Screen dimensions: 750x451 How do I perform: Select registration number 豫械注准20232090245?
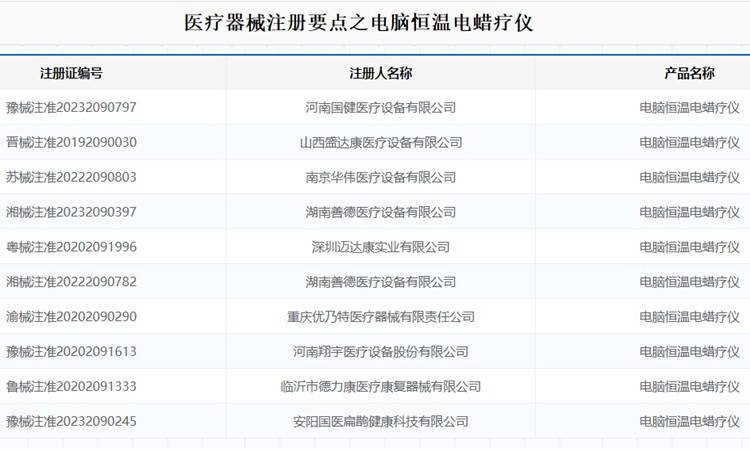pyautogui.click(x=71, y=421)
